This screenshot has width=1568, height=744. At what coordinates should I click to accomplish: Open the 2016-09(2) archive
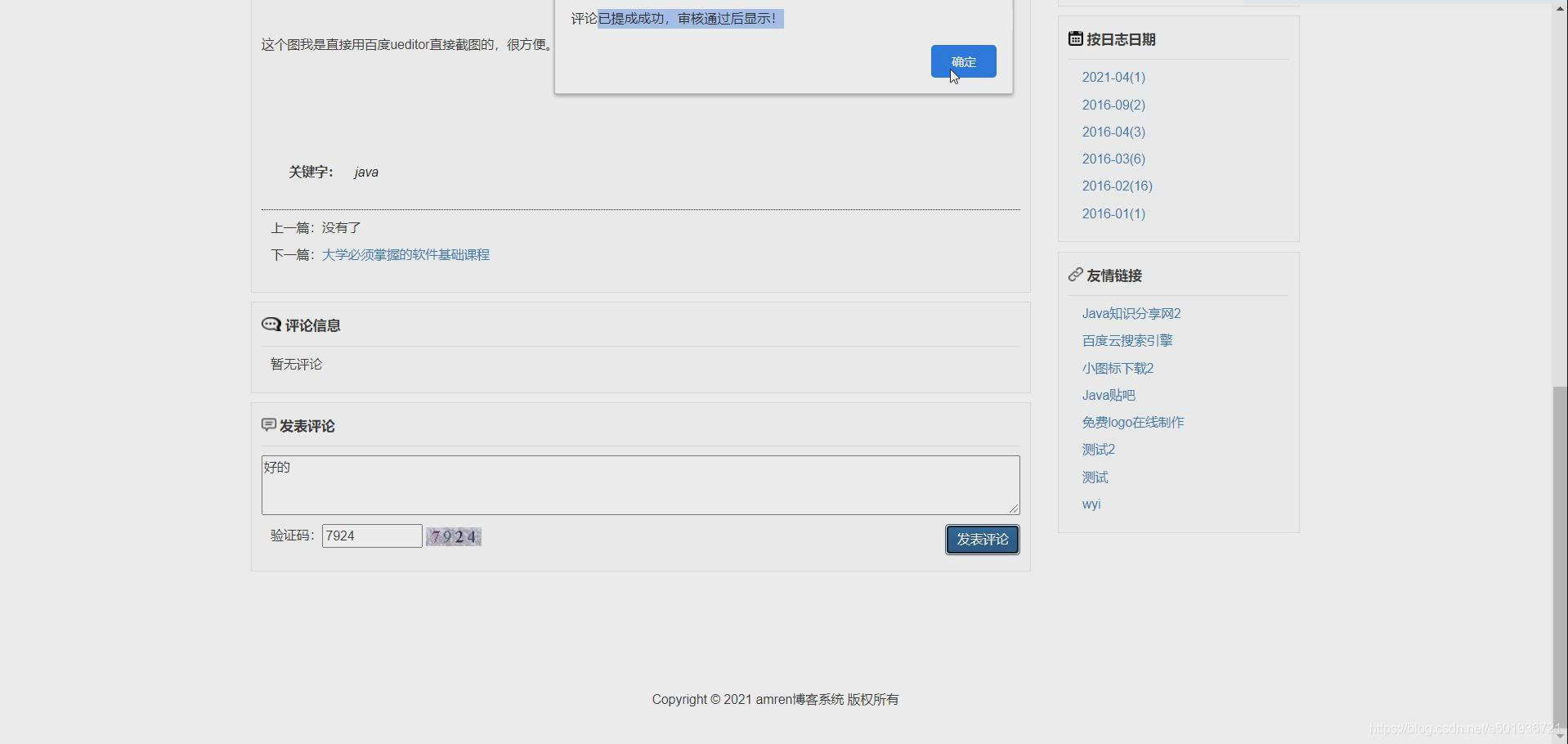[x=1112, y=105]
